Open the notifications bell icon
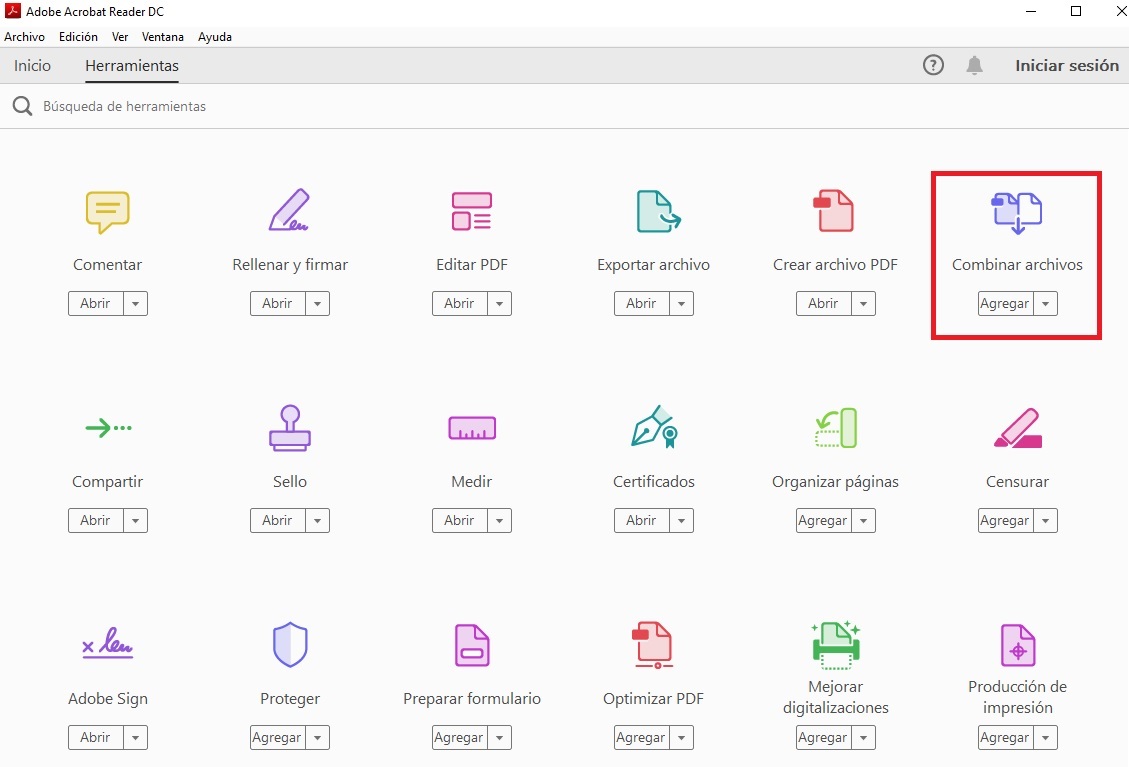Viewport: 1129px width, 767px height. [974, 65]
